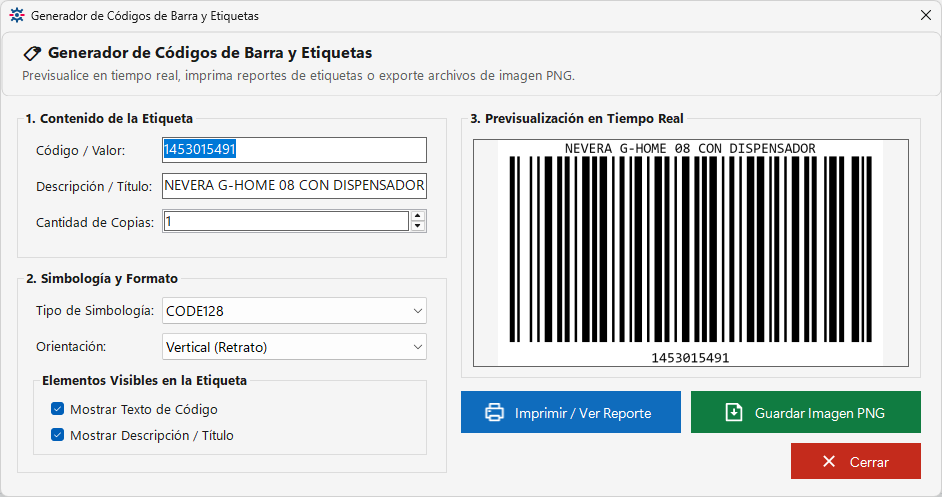Click the 'Orientación:' label
The height and width of the screenshot is (497, 942).
71,347
